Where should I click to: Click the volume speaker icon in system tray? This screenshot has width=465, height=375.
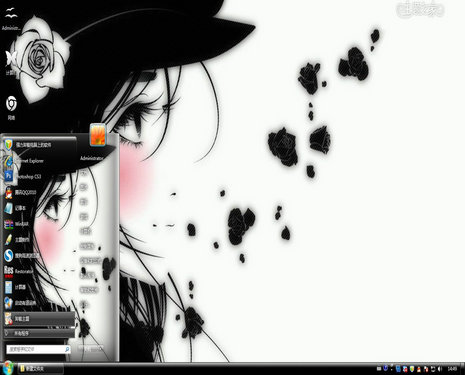coord(440,369)
